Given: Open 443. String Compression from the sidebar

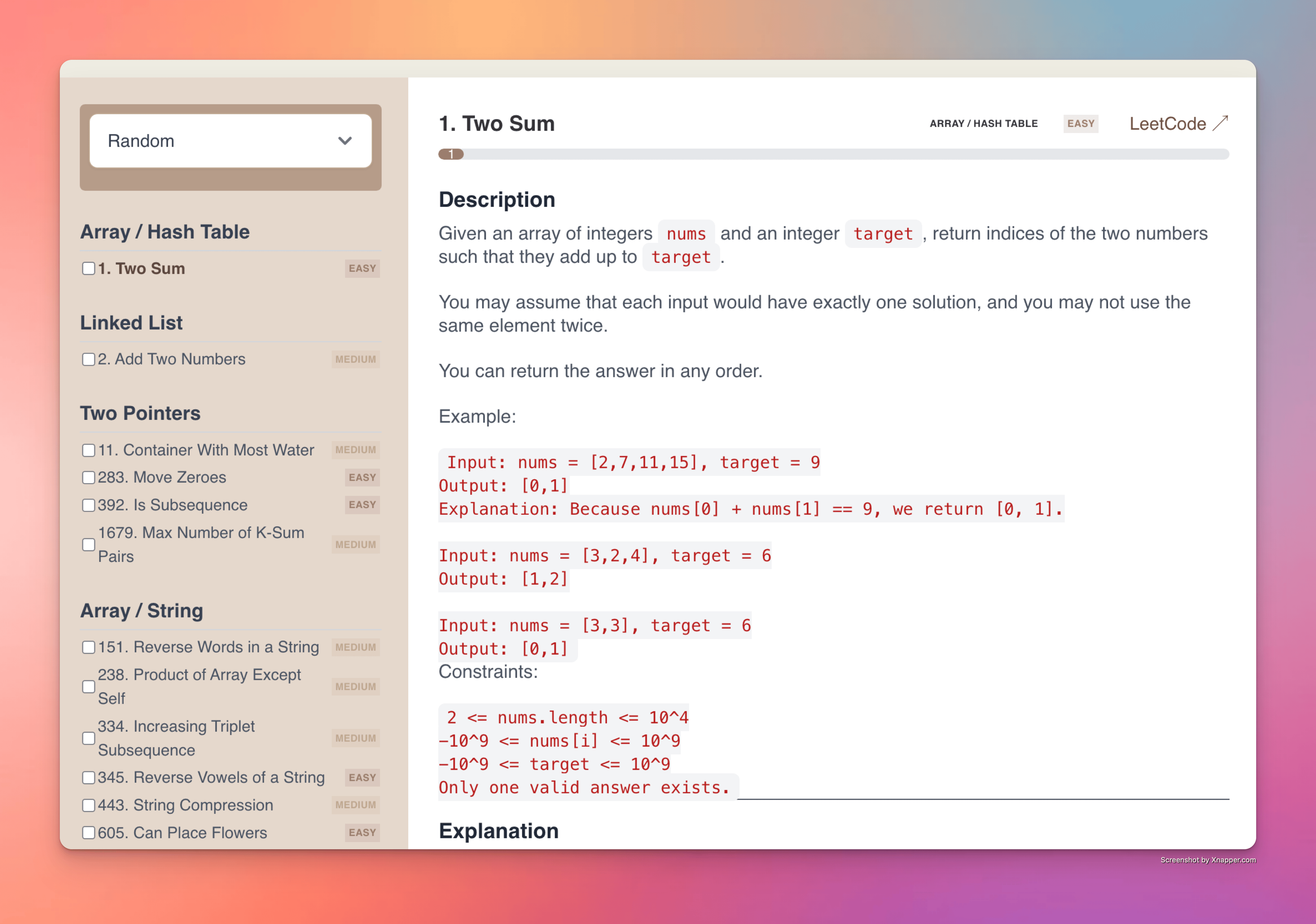Looking at the screenshot, I should 185,805.
